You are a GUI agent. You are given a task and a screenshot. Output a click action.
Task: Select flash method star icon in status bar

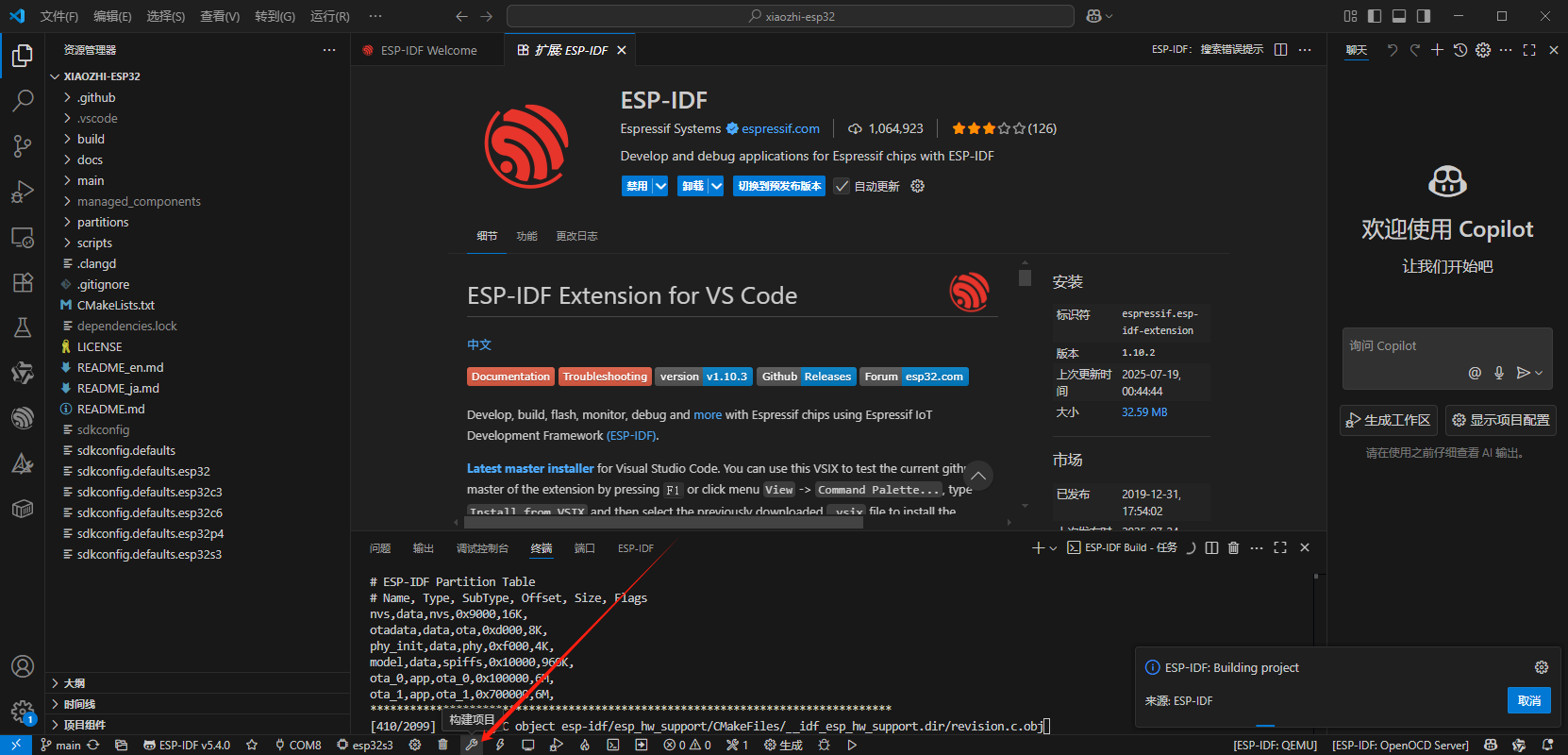[252, 745]
